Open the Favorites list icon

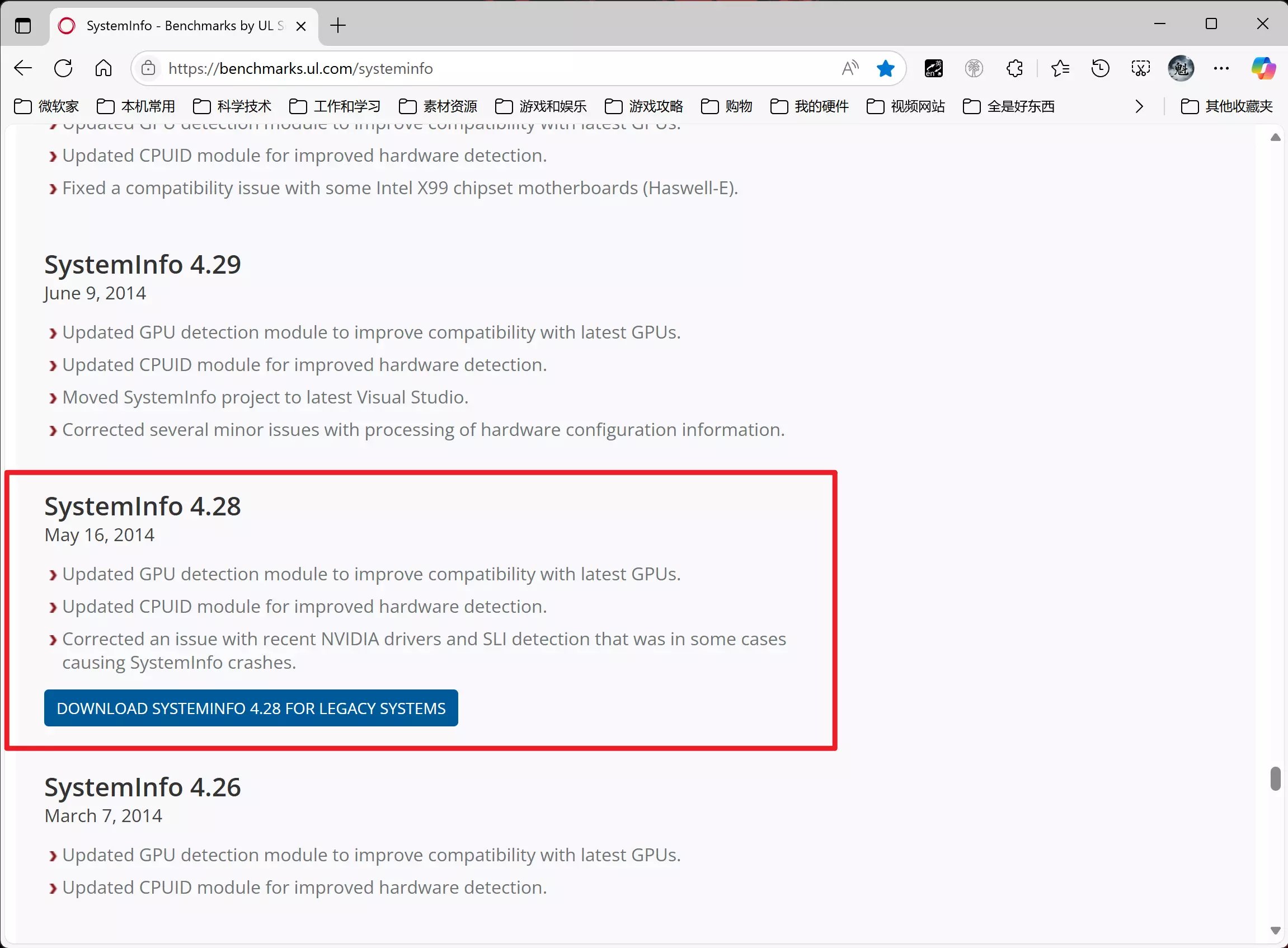(x=1060, y=68)
